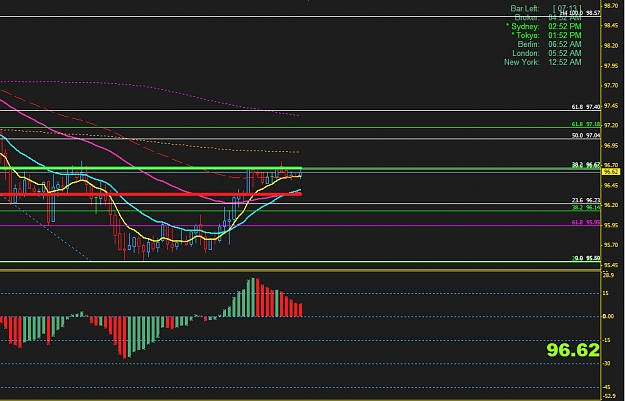
Task: Select the thick bright green horizontal line
Action: click(x=151, y=168)
